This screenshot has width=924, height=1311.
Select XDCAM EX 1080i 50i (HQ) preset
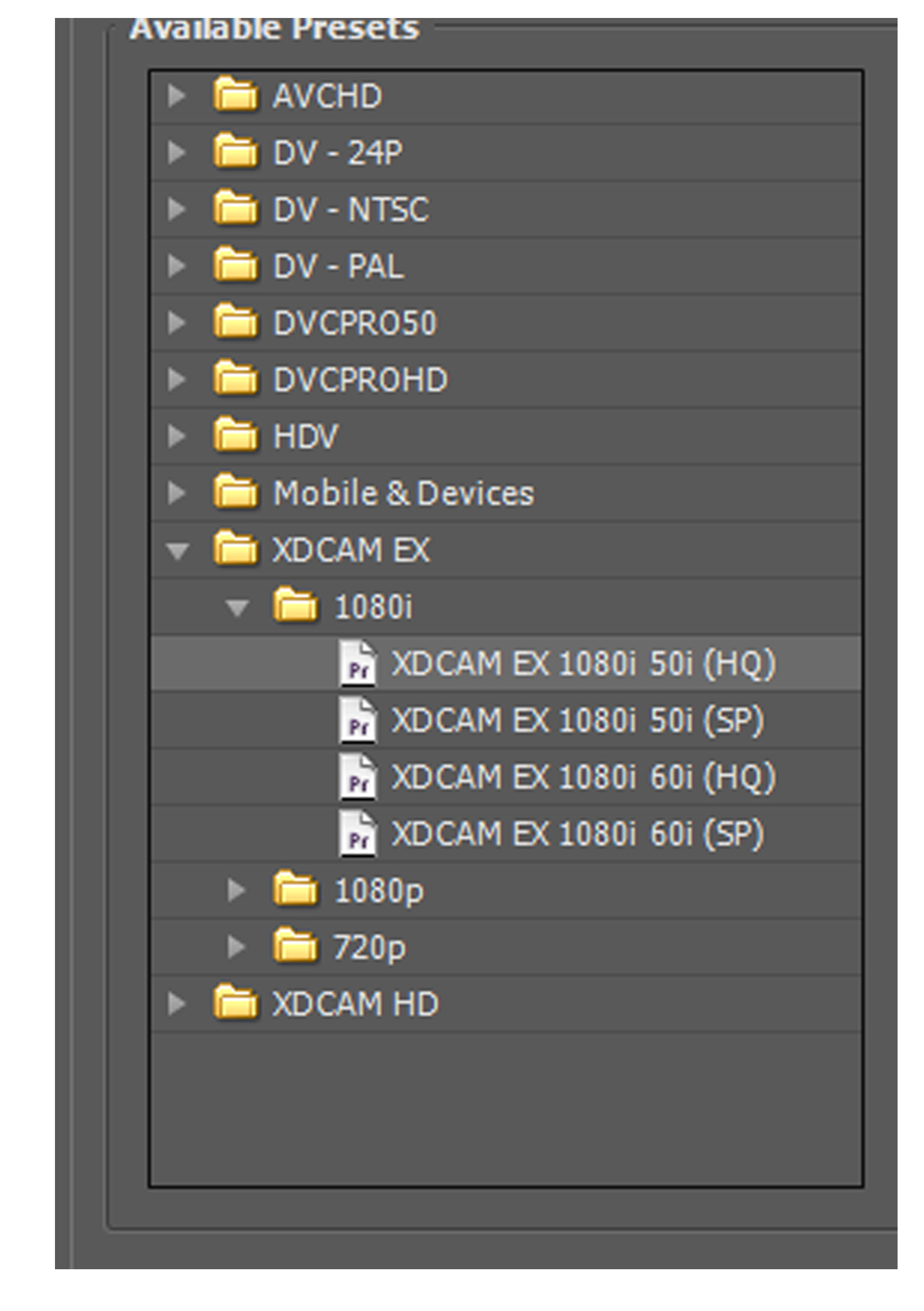coord(583,663)
